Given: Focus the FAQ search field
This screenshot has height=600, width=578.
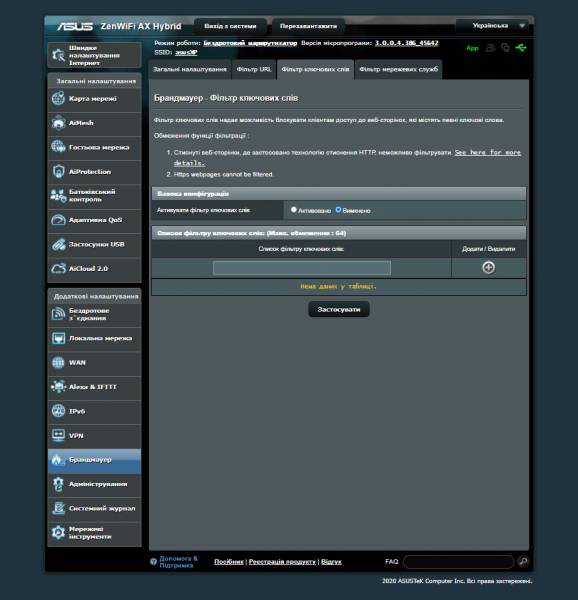Looking at the screenshot, I should [x=458, y=562].
